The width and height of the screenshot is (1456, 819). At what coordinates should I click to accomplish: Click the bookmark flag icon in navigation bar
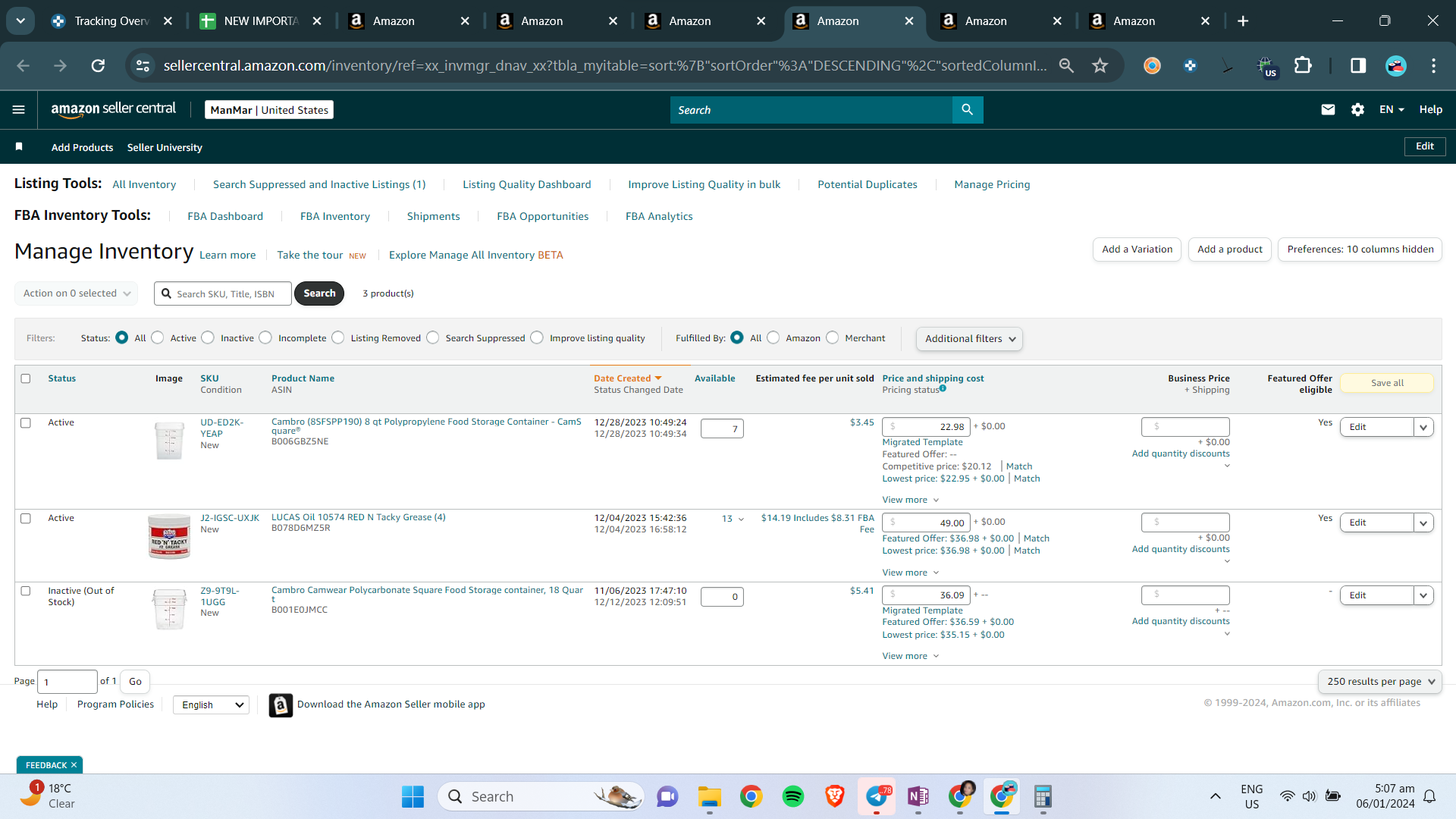point(19,146)
